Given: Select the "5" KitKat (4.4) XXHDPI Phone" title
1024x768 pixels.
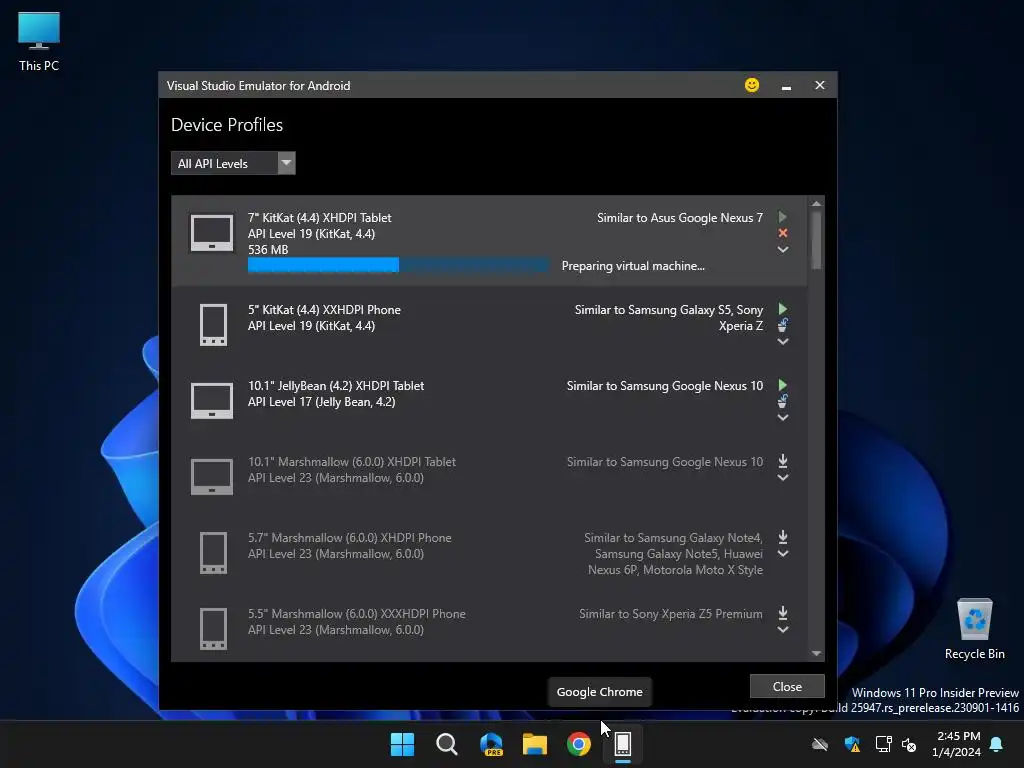Looking at the screenshot, I should [x=324, y=310].
